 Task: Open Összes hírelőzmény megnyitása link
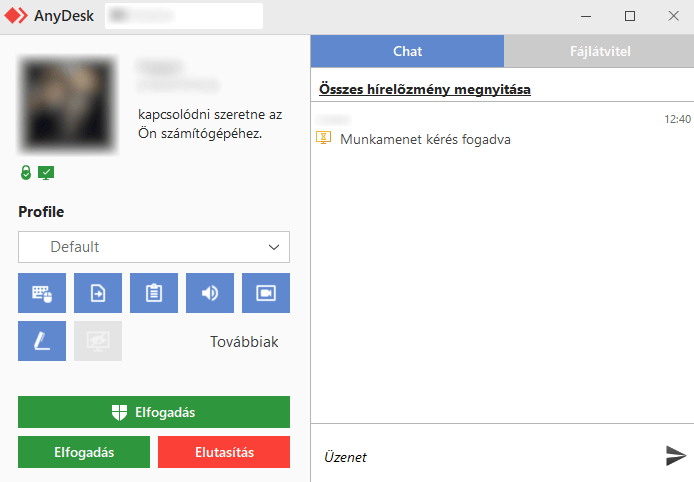(x=425, y=89)
